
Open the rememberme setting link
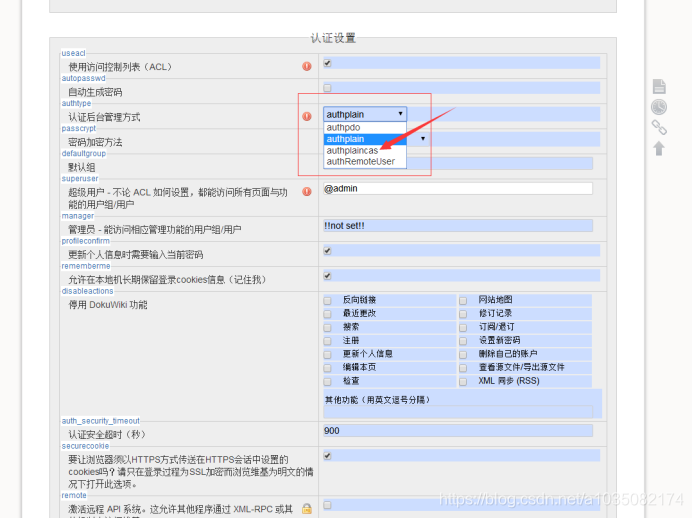point(86,266)
